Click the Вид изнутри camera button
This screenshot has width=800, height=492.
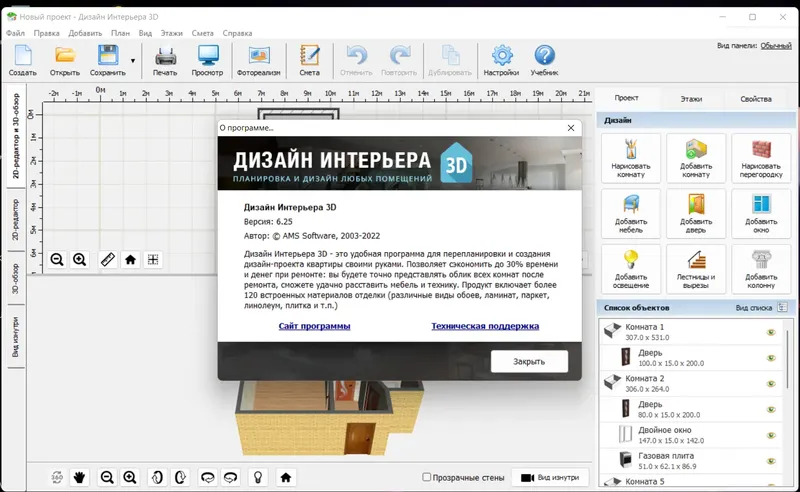coord(550,478)
